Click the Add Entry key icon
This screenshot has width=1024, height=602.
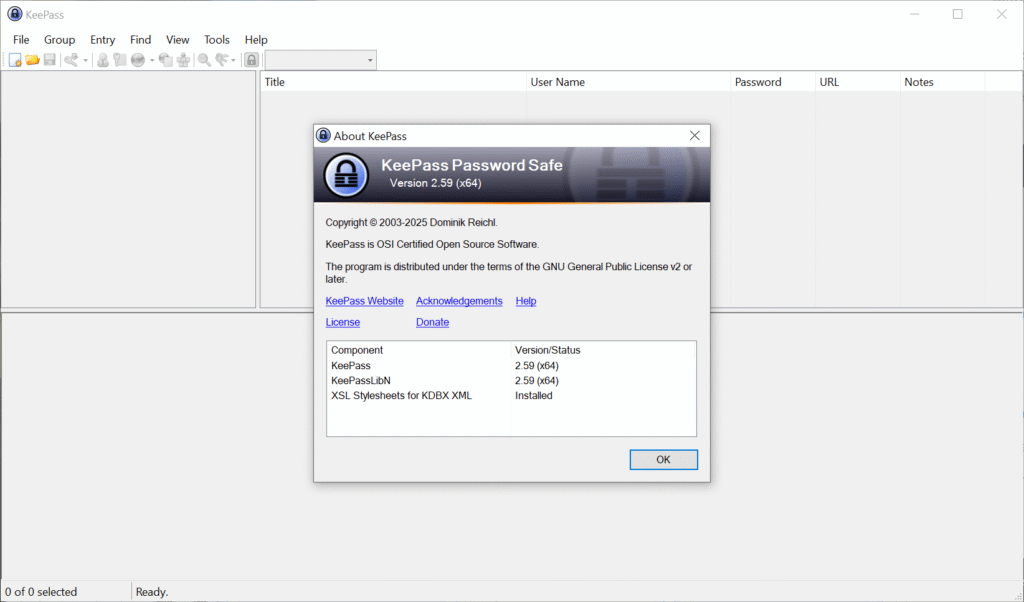click(71, 60)
